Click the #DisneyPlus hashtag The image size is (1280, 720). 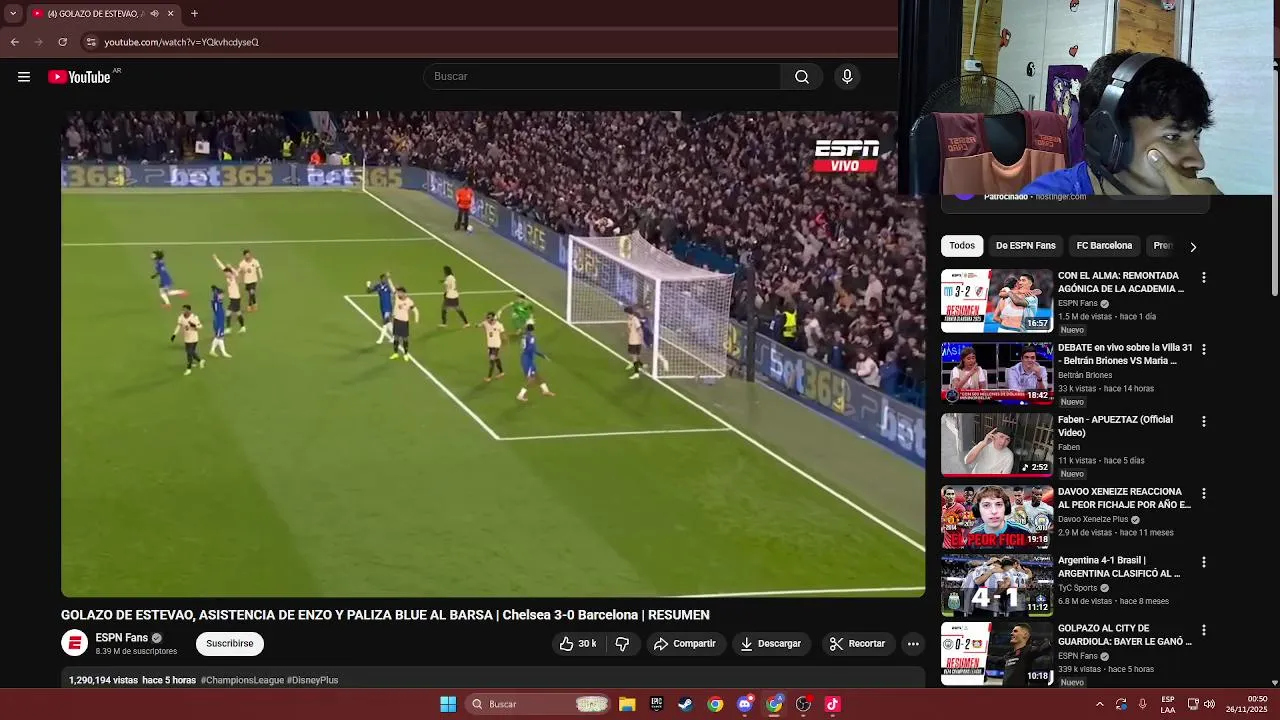(x=313, y=680)
